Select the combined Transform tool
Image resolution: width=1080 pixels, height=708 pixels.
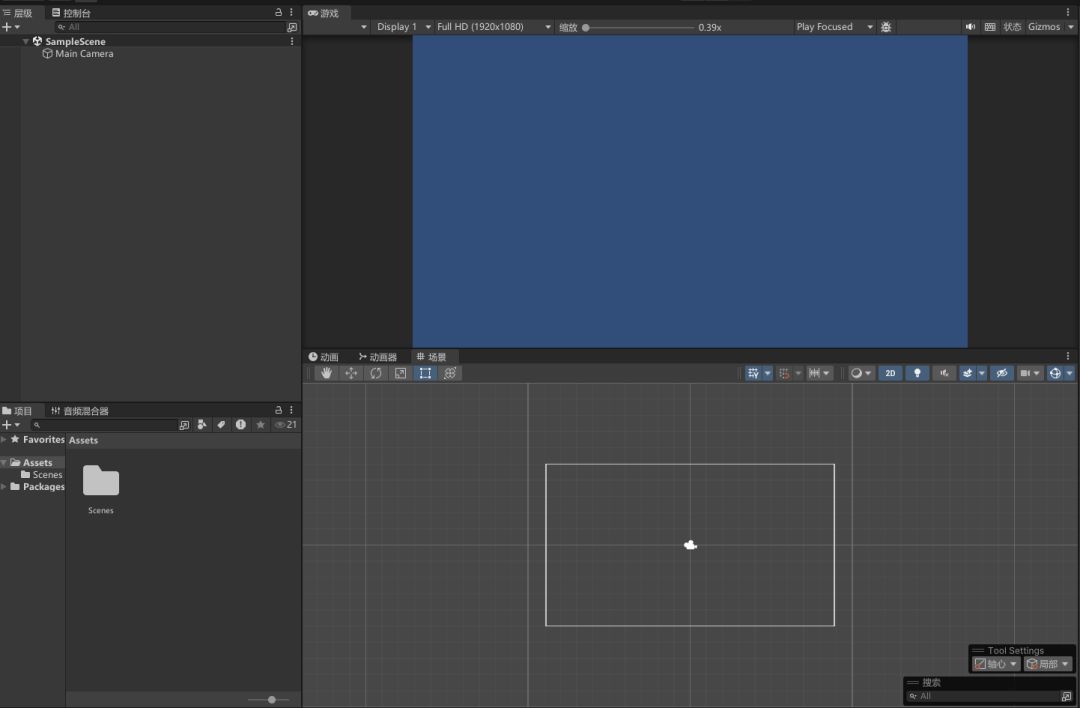click(x=450, y=373)
